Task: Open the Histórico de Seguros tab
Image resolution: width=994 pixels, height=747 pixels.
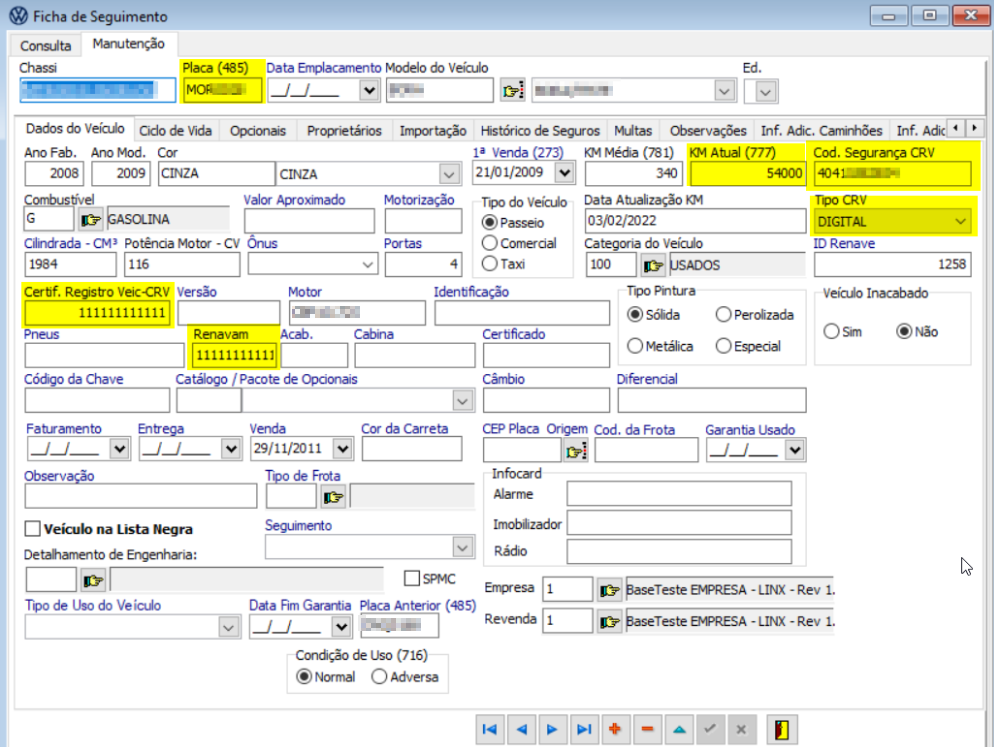Action: [540, 130]
